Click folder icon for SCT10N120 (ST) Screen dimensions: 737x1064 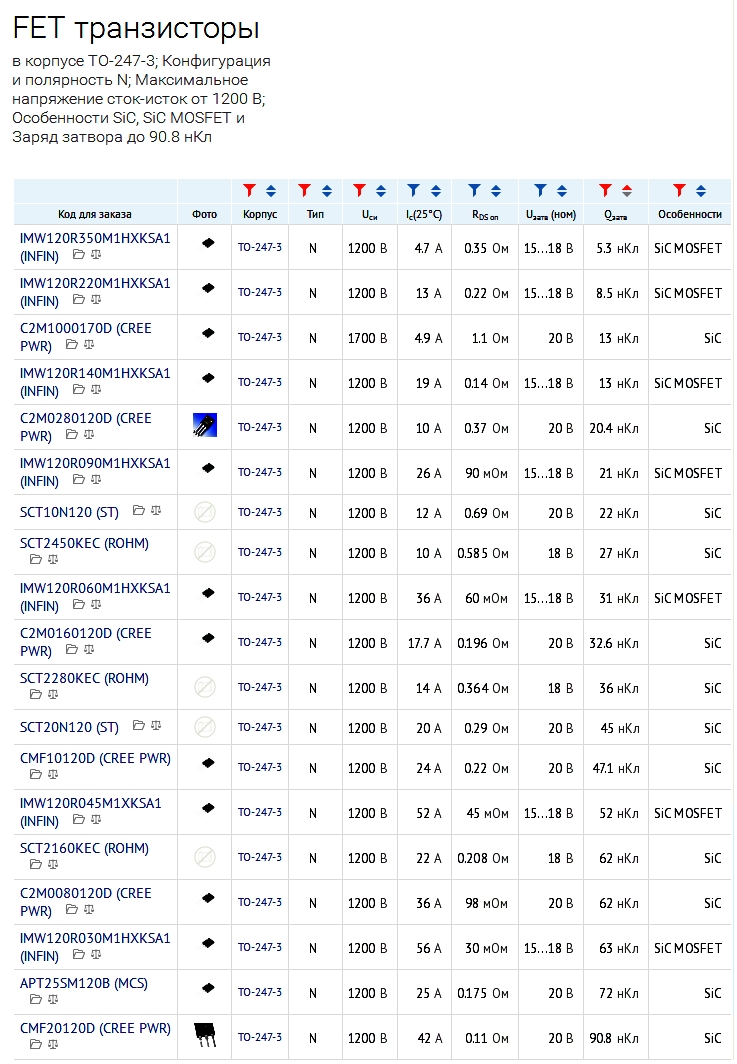click(138, 510)
